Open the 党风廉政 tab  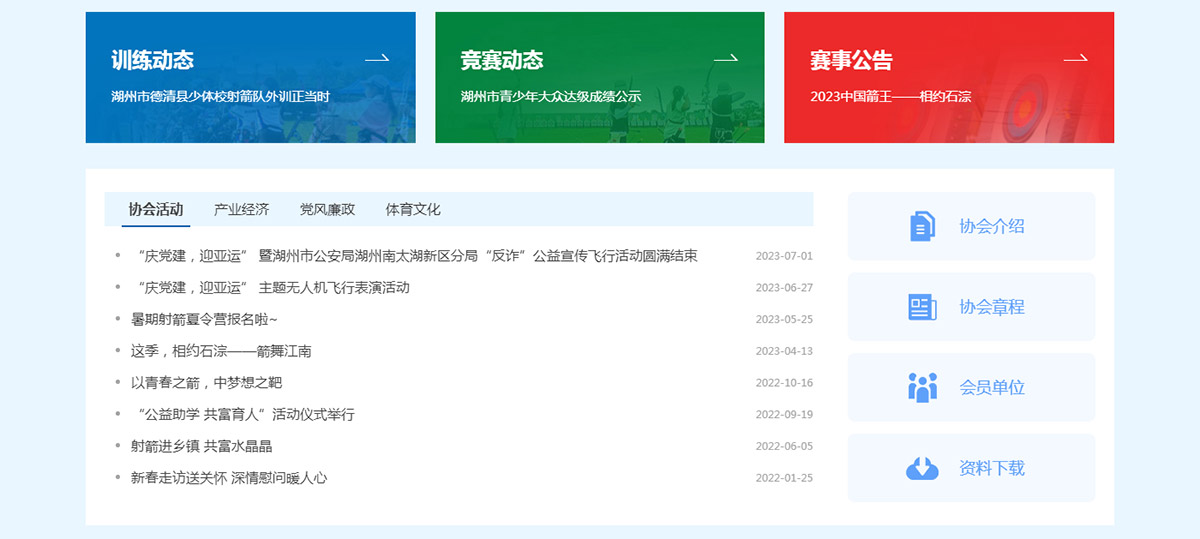point(327,210)
